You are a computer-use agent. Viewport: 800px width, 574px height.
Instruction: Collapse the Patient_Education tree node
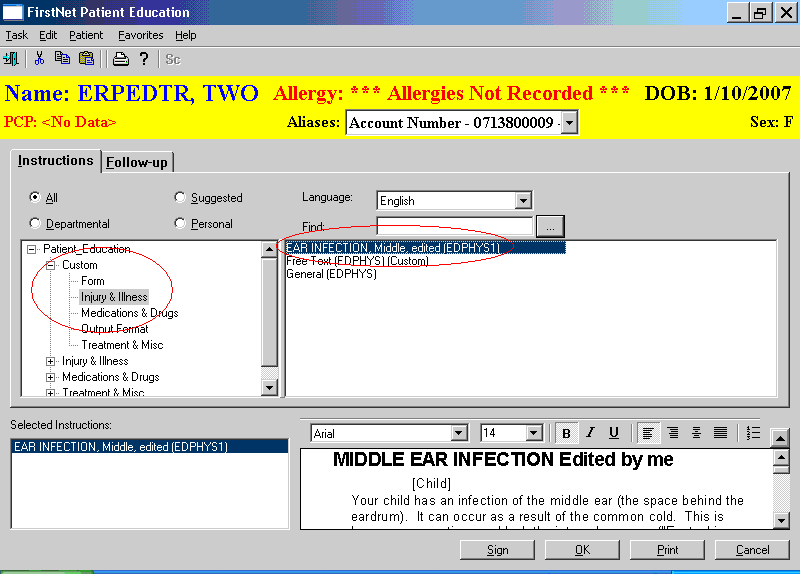pos(32,249)
